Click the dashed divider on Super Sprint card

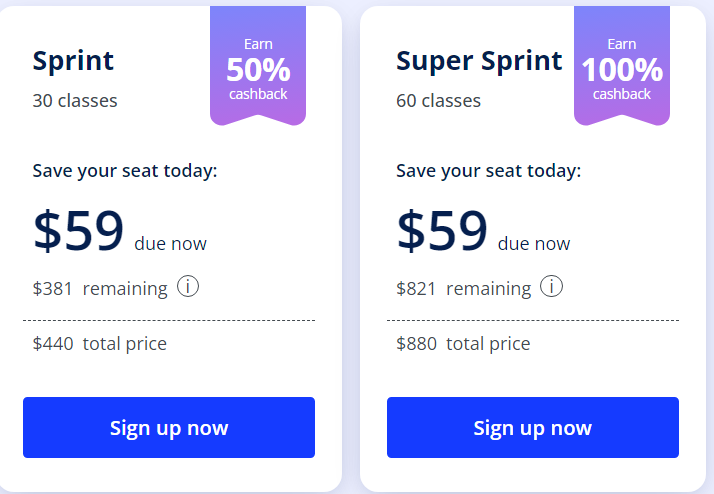(x=533, y=321)
